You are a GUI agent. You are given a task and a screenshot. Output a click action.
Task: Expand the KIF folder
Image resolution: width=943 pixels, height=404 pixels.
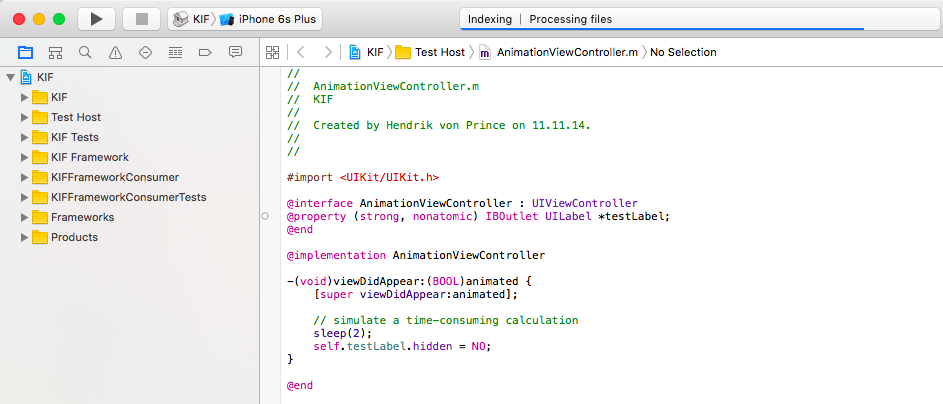click(x=24, y=97)
